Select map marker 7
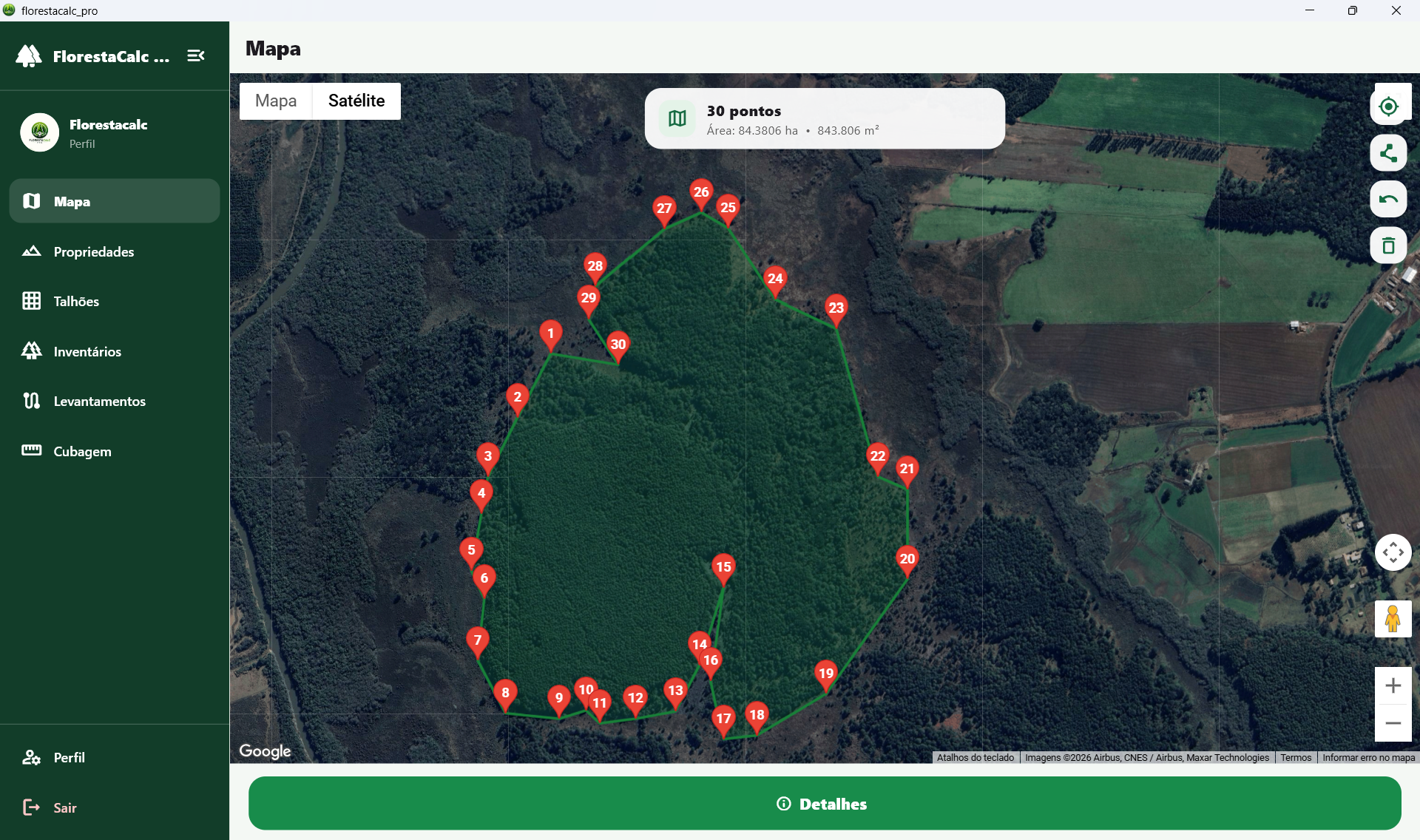This screenshot has height=840, width=1420. coord(477,643)
